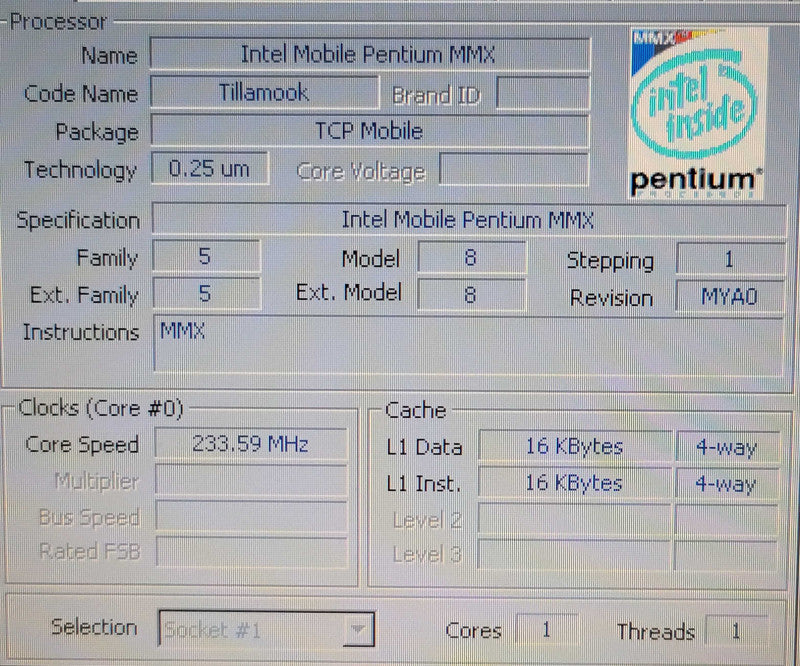Click the Cores count field
Screen dimensions: 800x666
tap(546, 630)
